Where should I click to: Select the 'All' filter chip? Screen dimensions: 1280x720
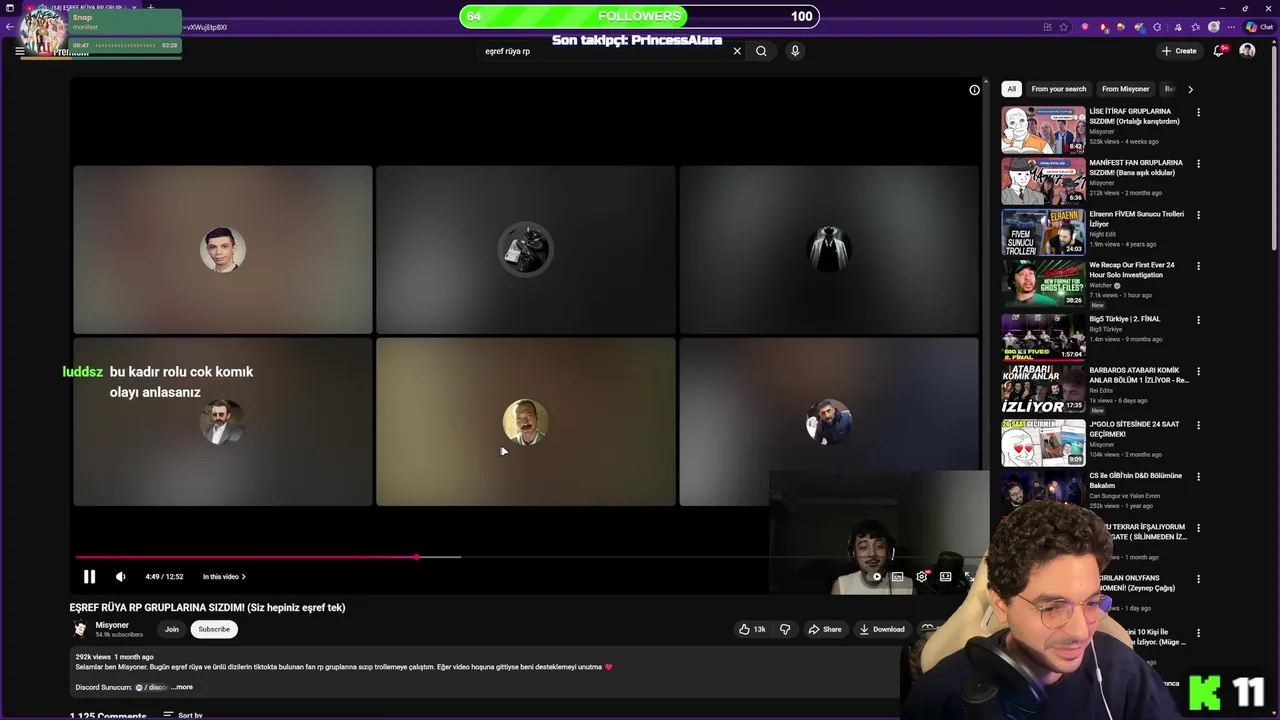[x=1011, y=89]
